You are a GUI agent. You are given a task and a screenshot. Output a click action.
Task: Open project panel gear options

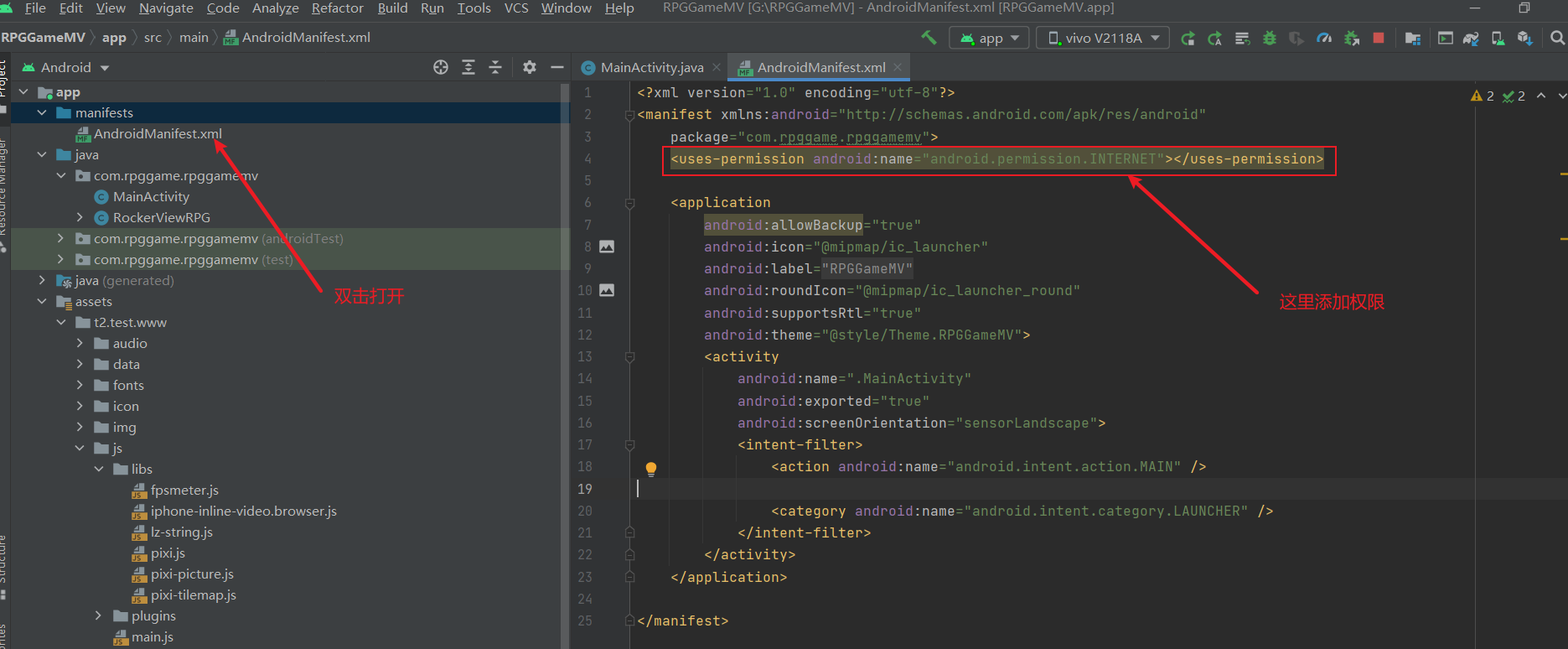click(530, 67)
